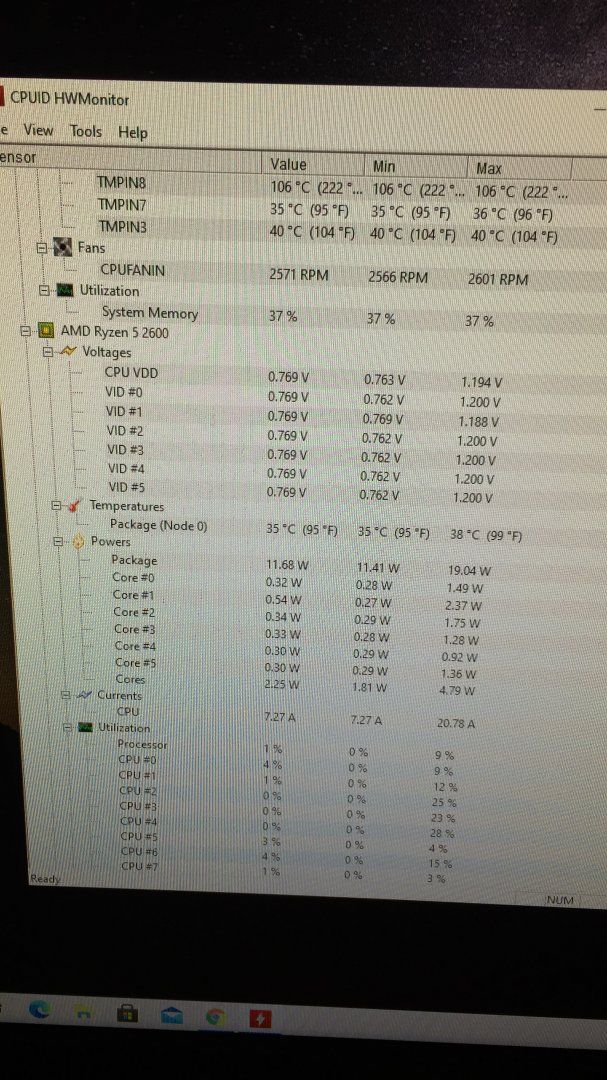Collapse the motherboard Utilization node above System Memory
This screenshot has width=607, height=1080.
tap(46, 291)
